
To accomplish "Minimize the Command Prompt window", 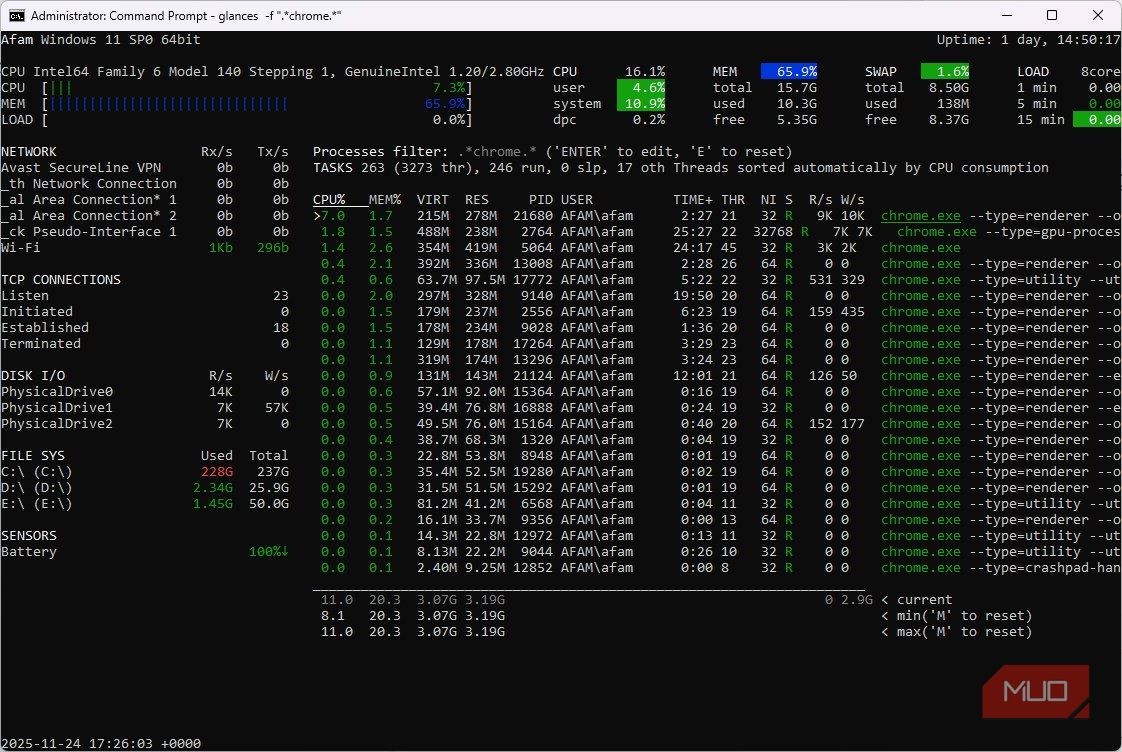I will pos(1007,15).
